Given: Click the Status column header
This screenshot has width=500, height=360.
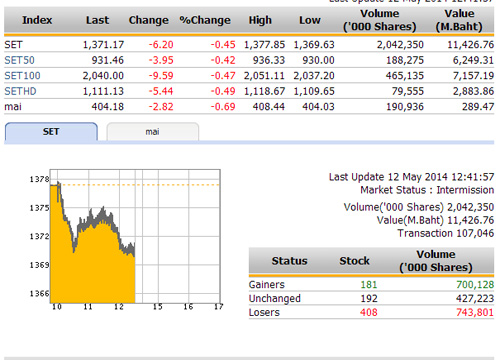Looking at the screenshot, I should tap(289, 261).
